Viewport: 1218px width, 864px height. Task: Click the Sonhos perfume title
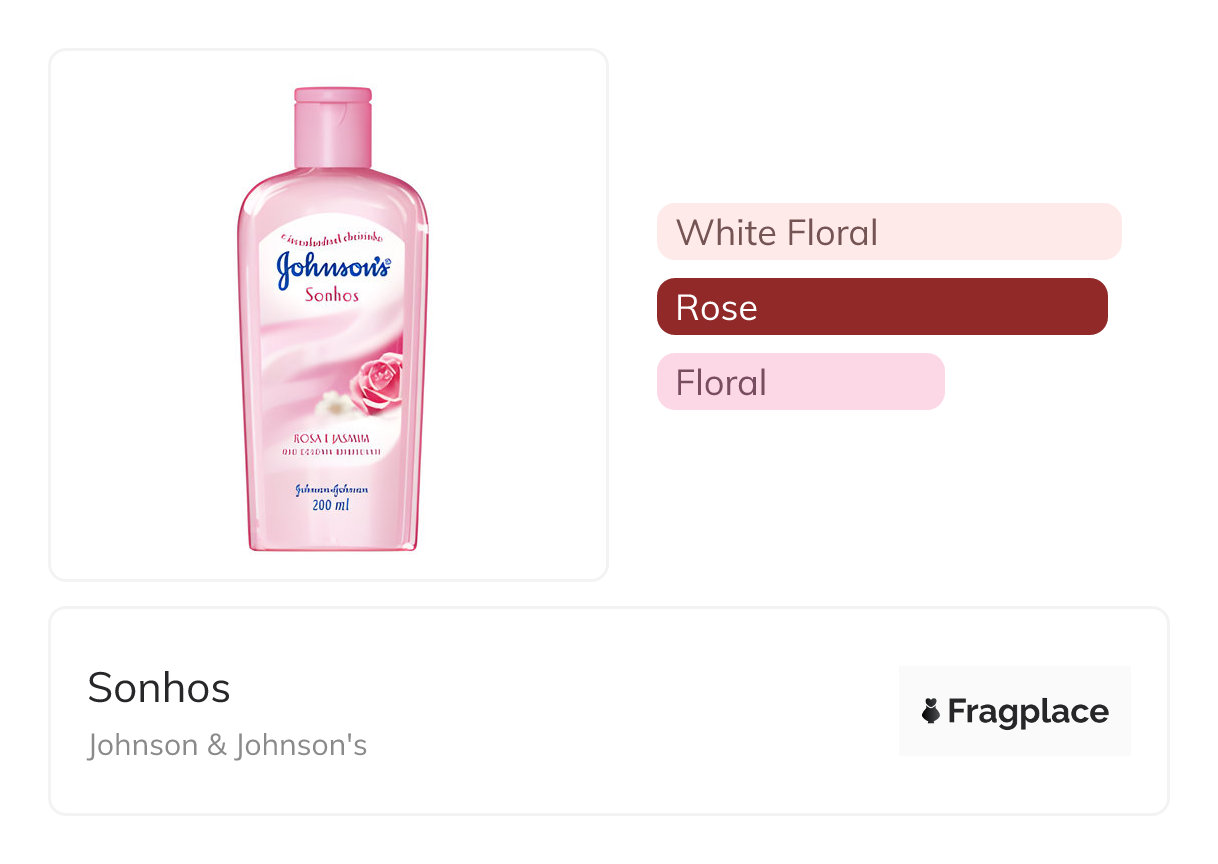[x=159, y=688]
